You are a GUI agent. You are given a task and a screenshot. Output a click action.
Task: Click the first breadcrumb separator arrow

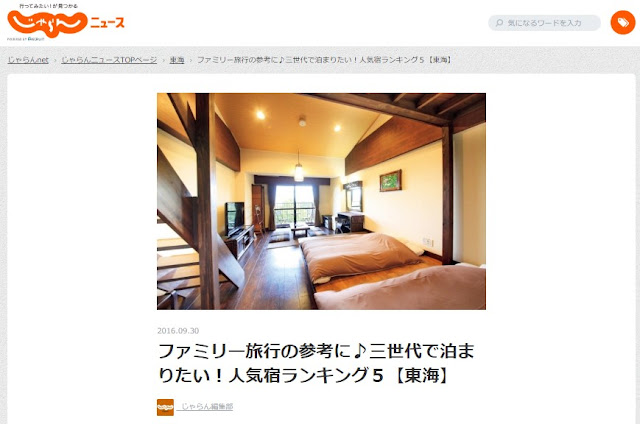55,60
